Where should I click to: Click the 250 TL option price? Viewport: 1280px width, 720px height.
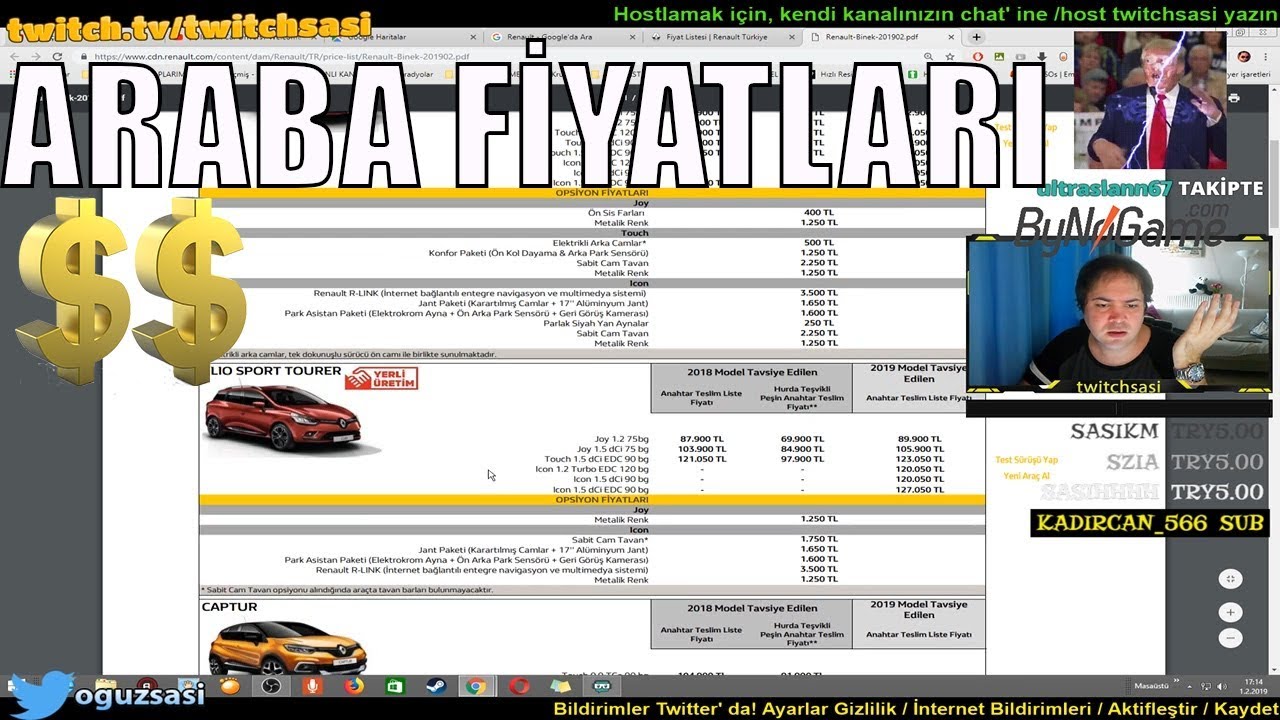point(819,323)
